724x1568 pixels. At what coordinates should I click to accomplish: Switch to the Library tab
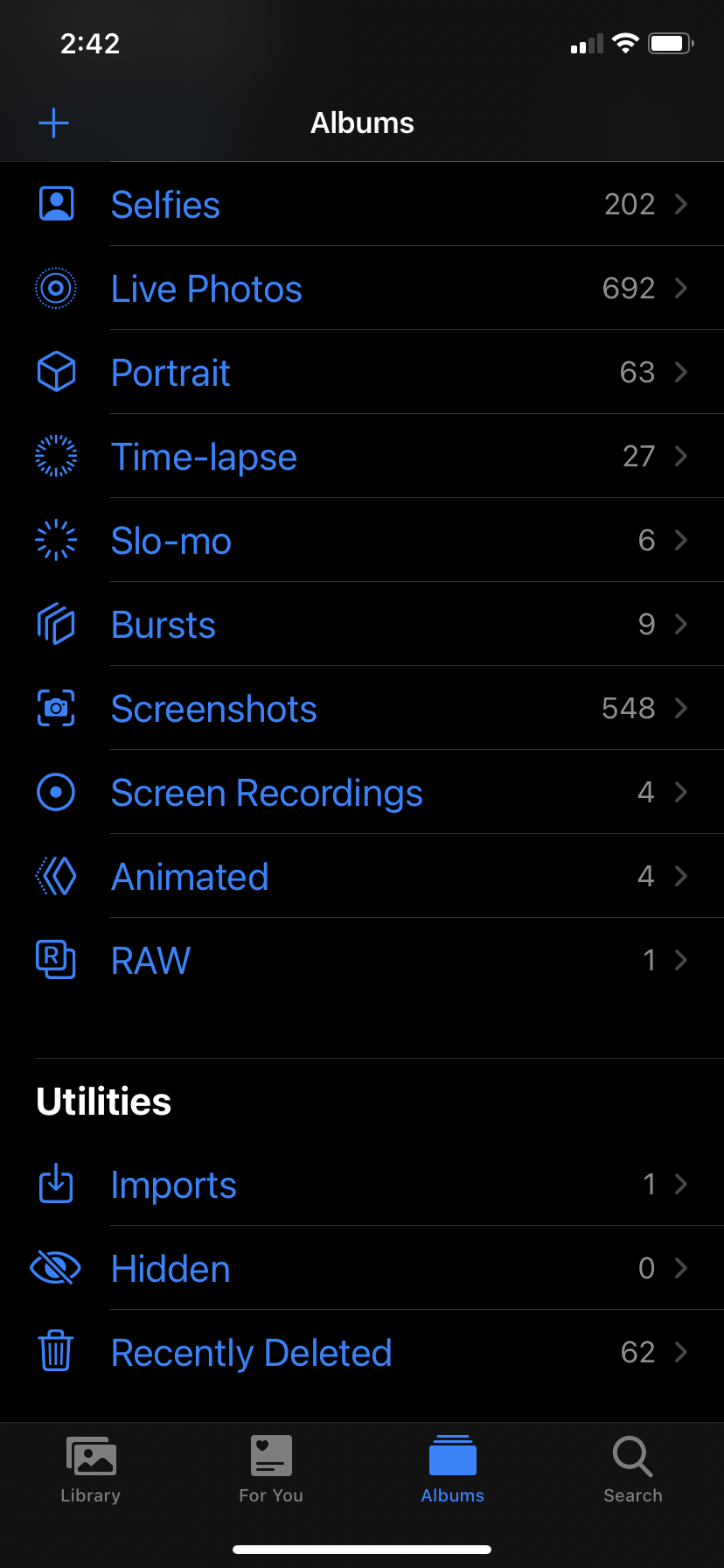(x=91, y=1470)
